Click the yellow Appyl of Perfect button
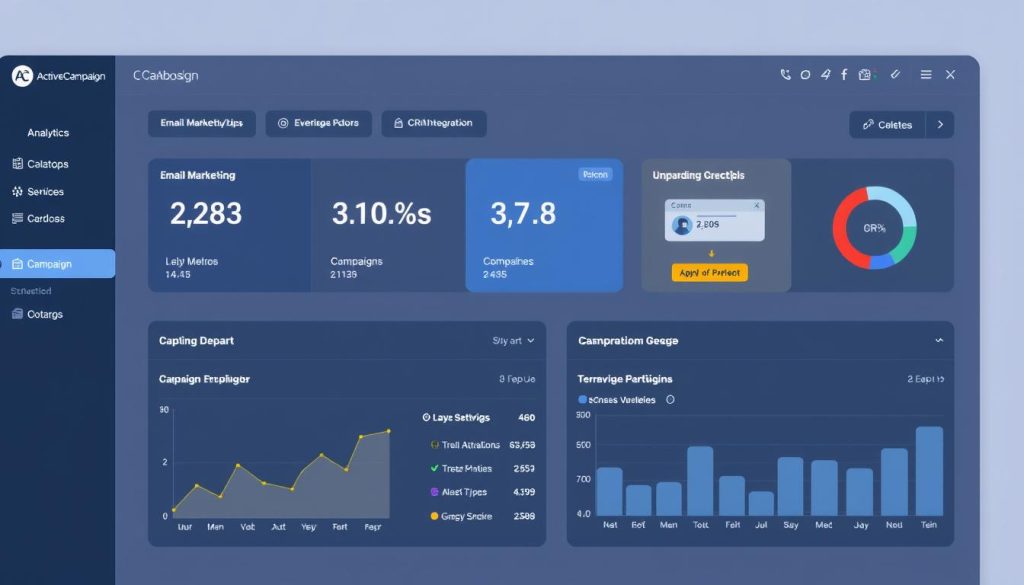The height and width of the screenshot is (585, 1024). [x=711, y=271]
